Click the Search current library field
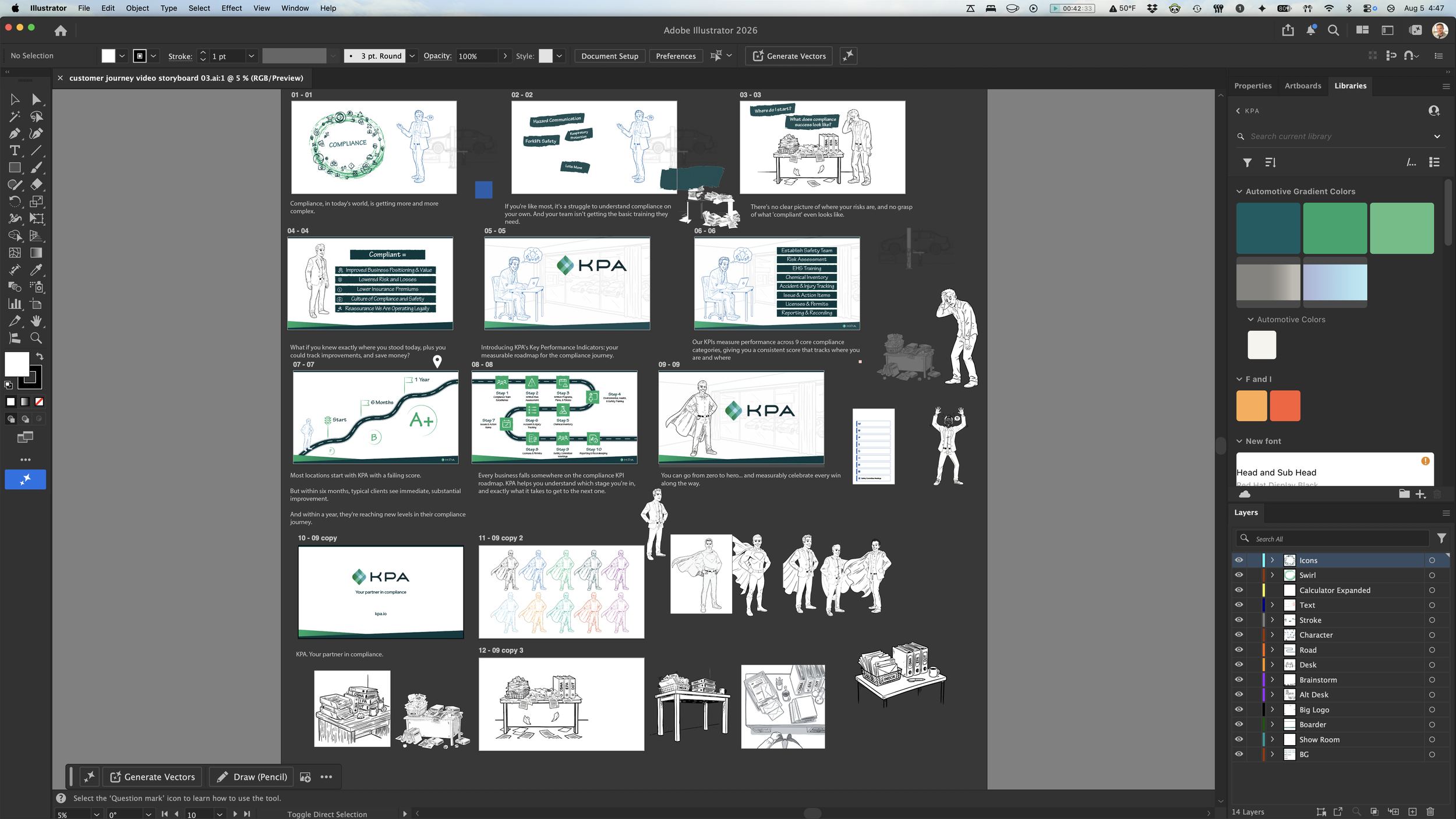The image size is (1456, 819). (1339, 136)
